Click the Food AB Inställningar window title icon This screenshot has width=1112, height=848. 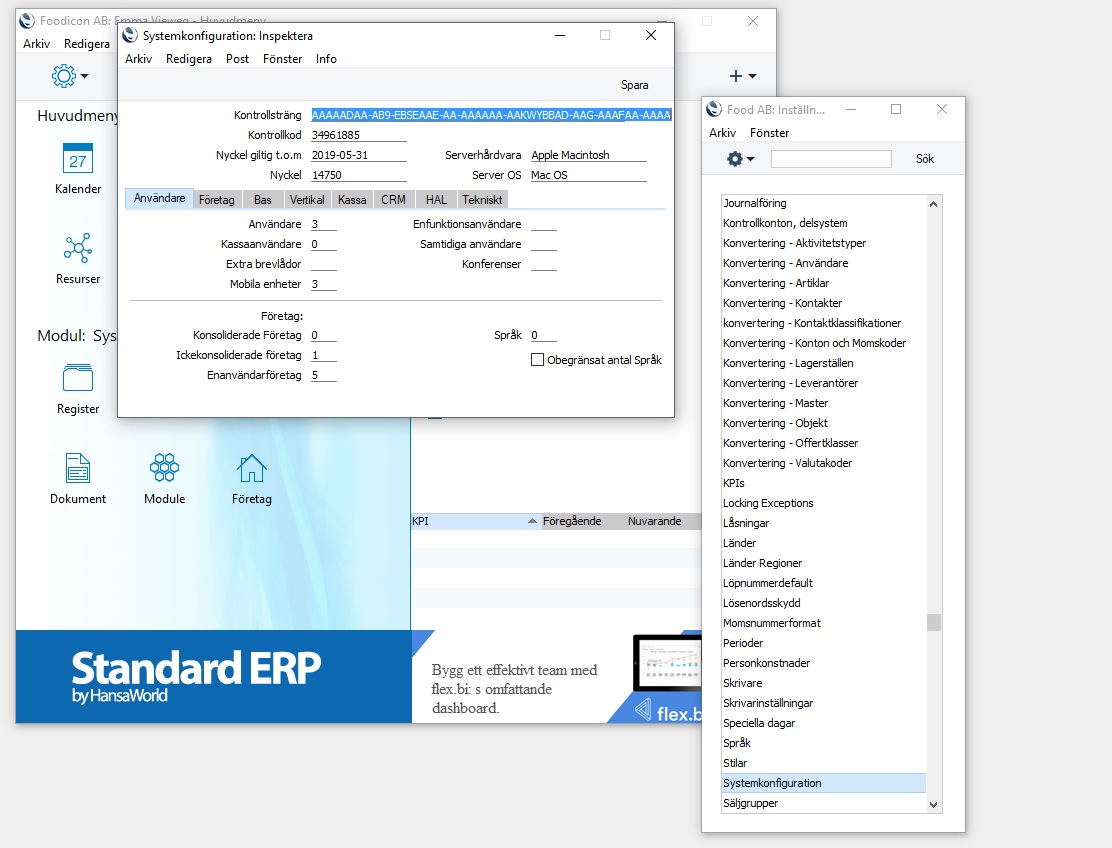714,109
